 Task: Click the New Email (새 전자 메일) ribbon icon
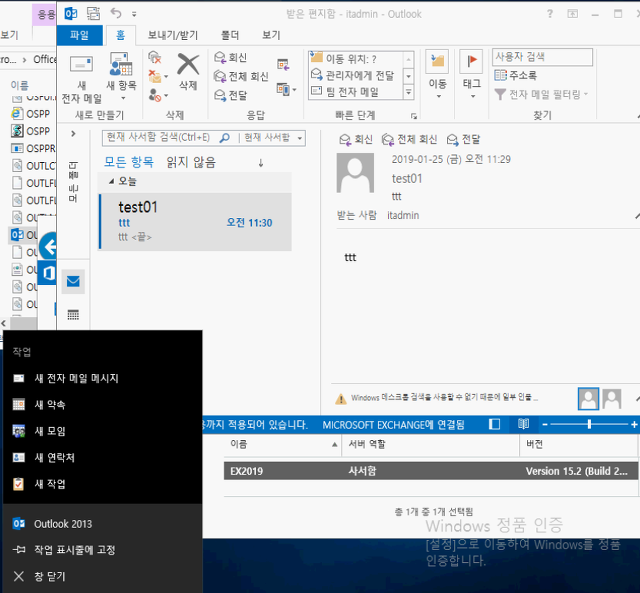click(81, 78)
